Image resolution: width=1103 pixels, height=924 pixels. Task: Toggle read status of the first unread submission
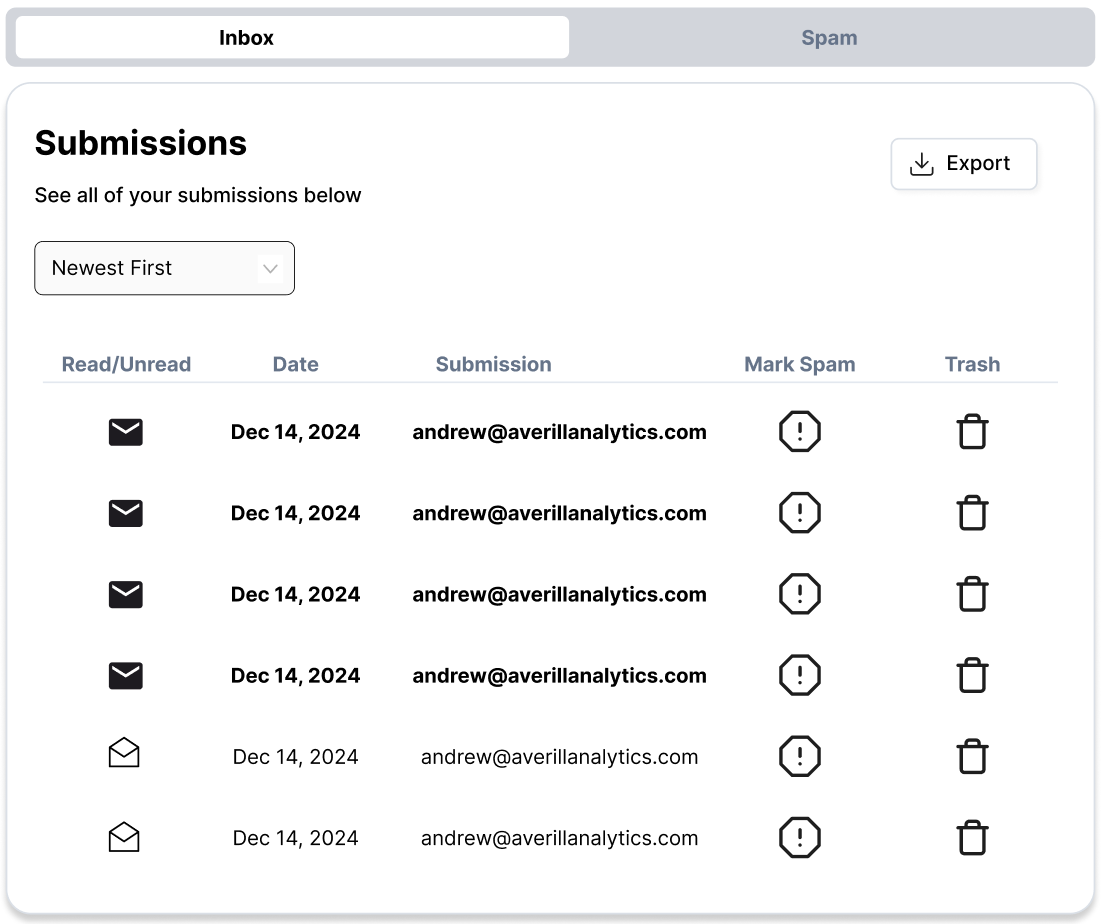pos(126,432)
